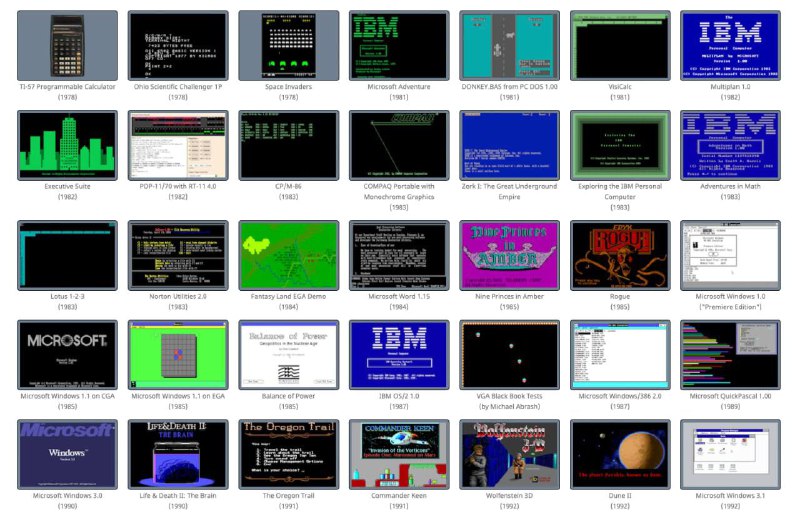
Task: Open the VisiCalc screenshot
Action: [x=620, y=45]
